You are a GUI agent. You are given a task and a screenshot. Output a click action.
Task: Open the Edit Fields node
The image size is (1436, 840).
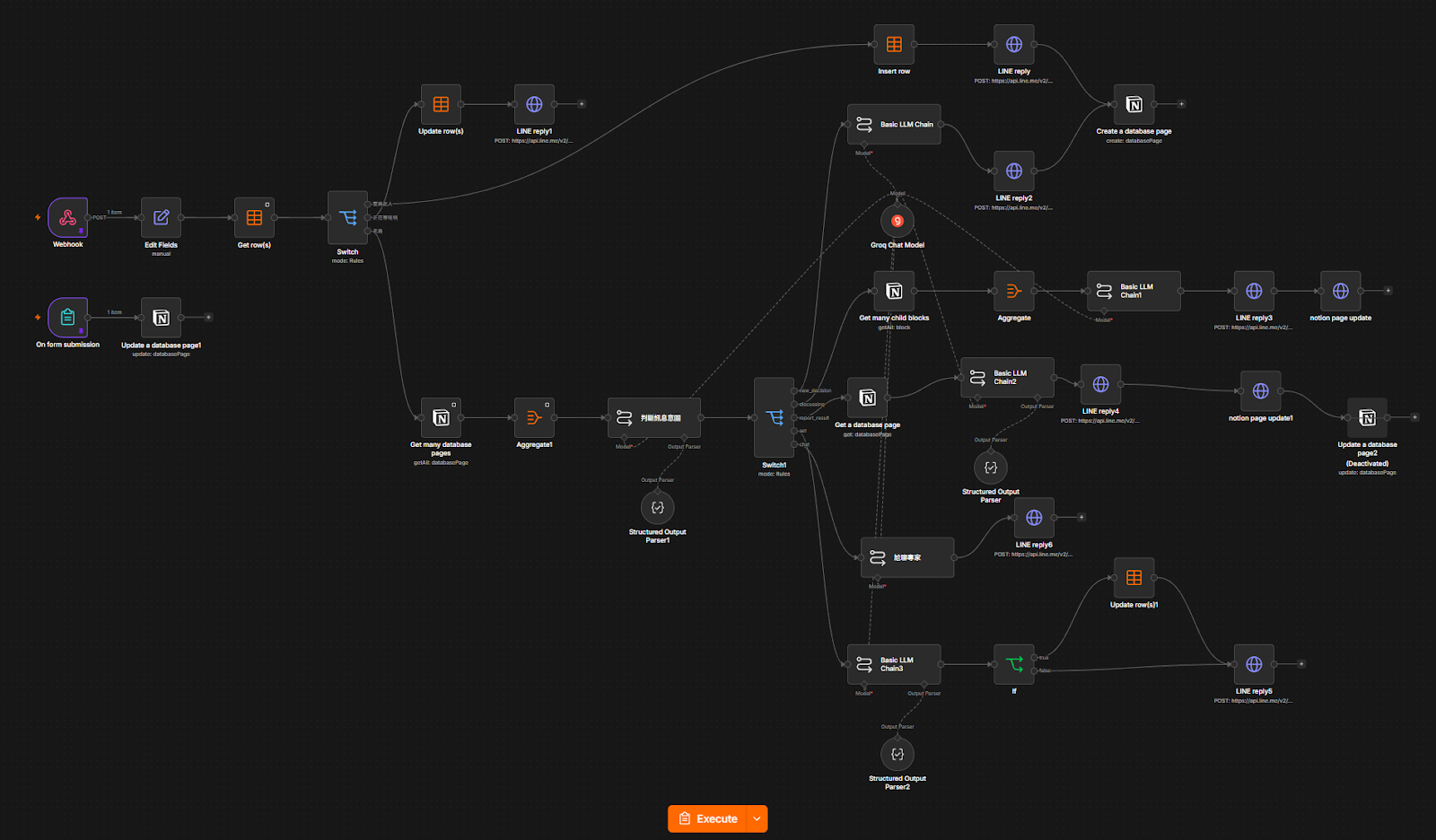point(162,217)
